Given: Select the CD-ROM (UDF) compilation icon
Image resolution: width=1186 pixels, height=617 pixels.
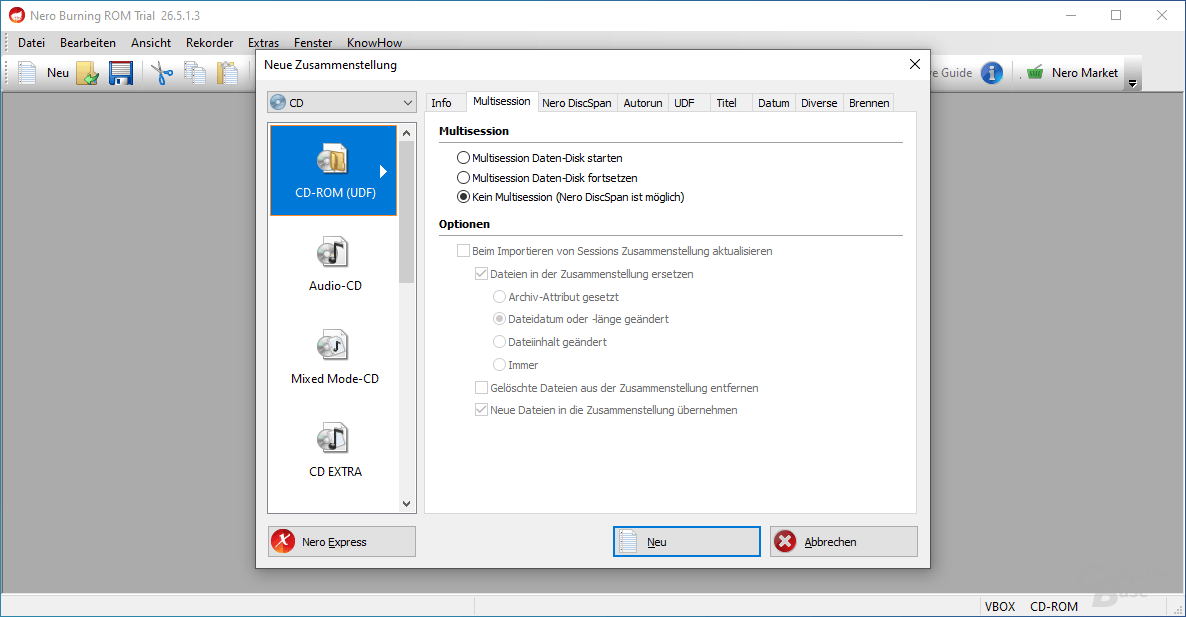Looking at the screenshot, I should (333, 168).
